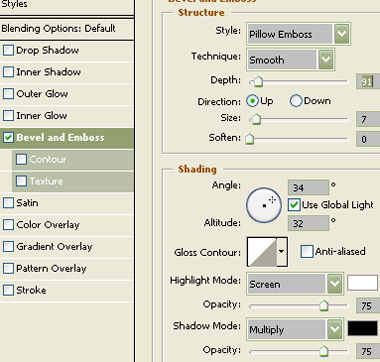Tick the Color Overlay checkbox

click(8, 225)
